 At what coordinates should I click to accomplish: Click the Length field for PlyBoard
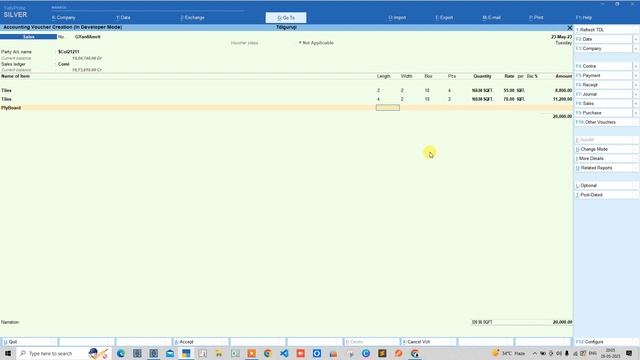[388, 108]
